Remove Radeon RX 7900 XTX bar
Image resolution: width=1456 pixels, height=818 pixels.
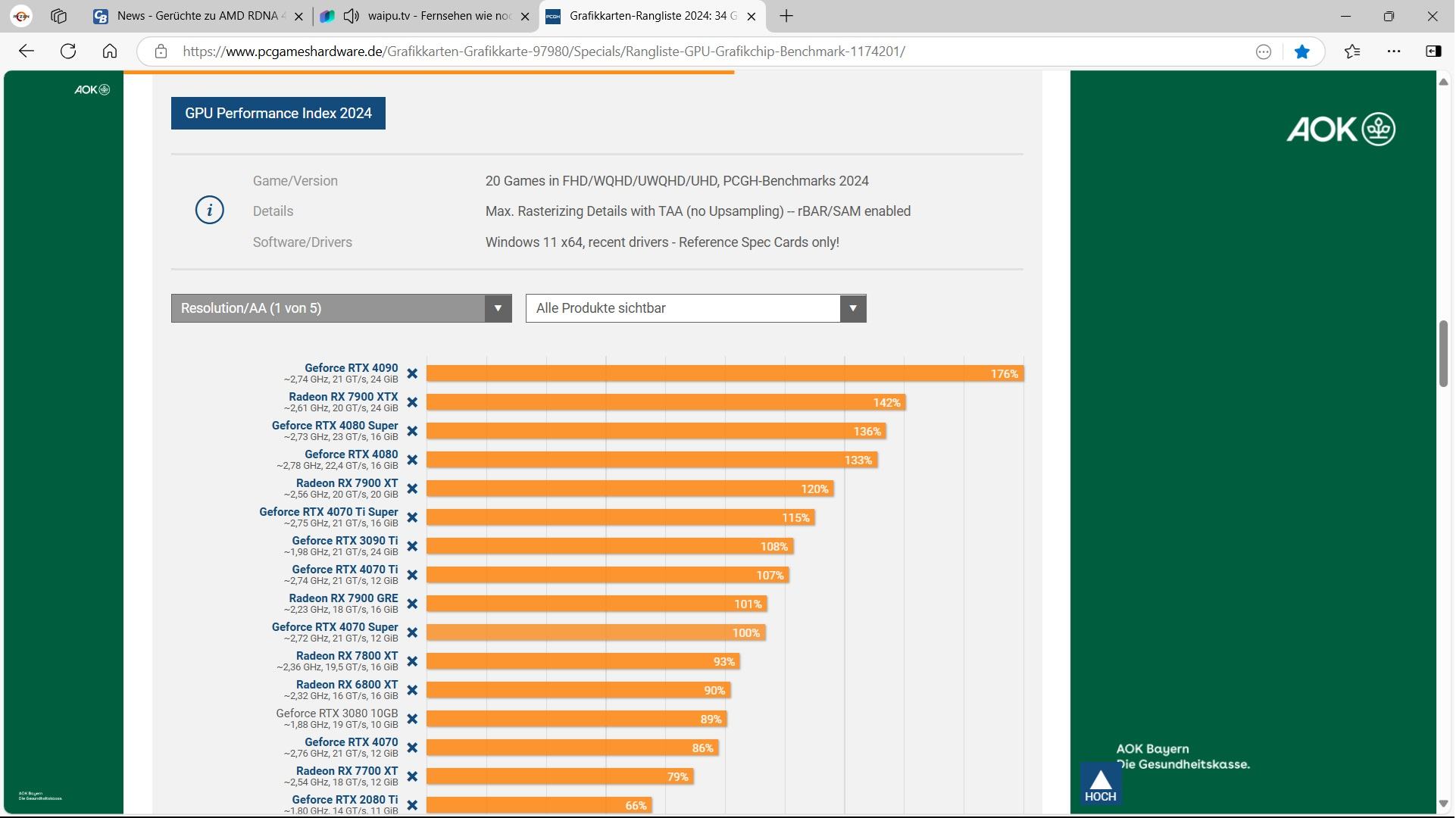412,403
